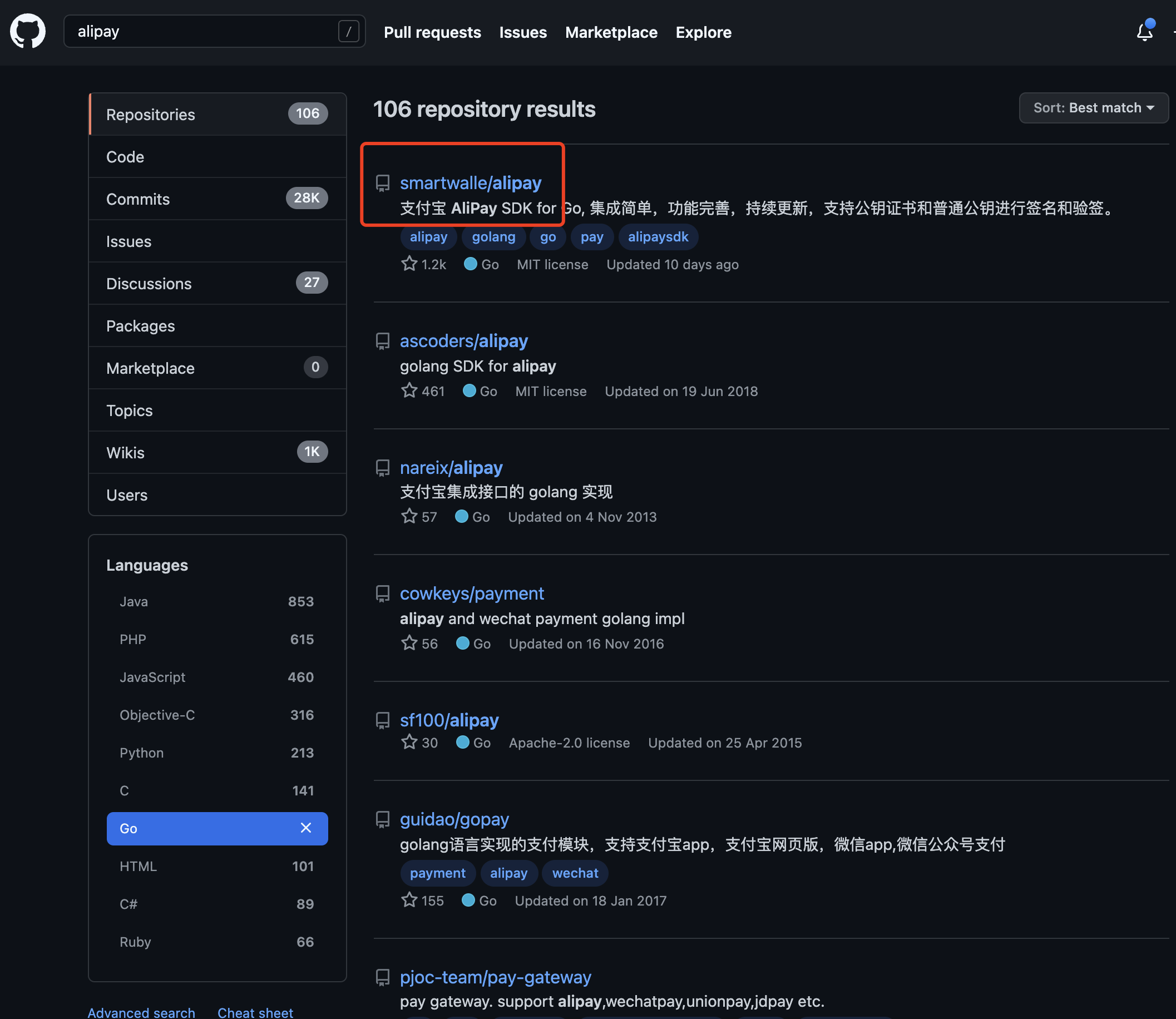
Task: Open Marketplace in the top navigation
Action: click(x=611, y=32)
